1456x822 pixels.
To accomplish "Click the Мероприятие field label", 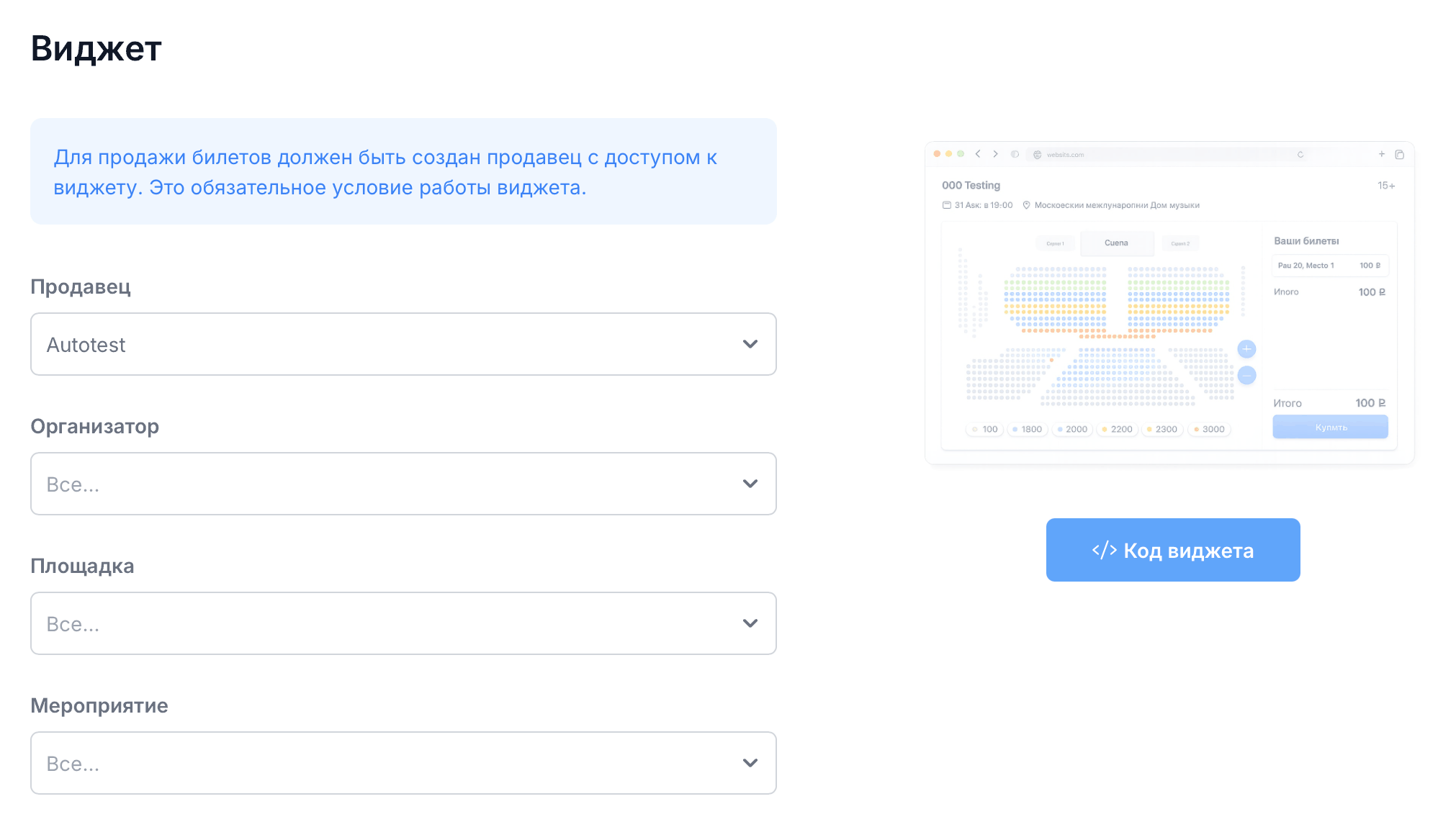I will (99, 705).
